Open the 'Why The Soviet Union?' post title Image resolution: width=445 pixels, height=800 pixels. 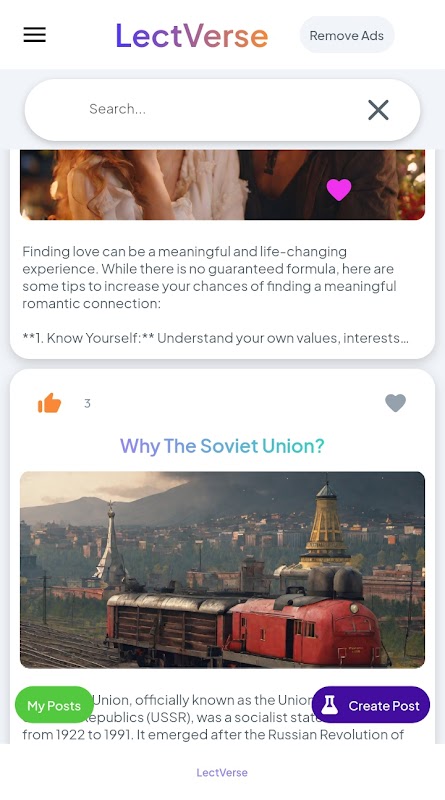point(222,446)
